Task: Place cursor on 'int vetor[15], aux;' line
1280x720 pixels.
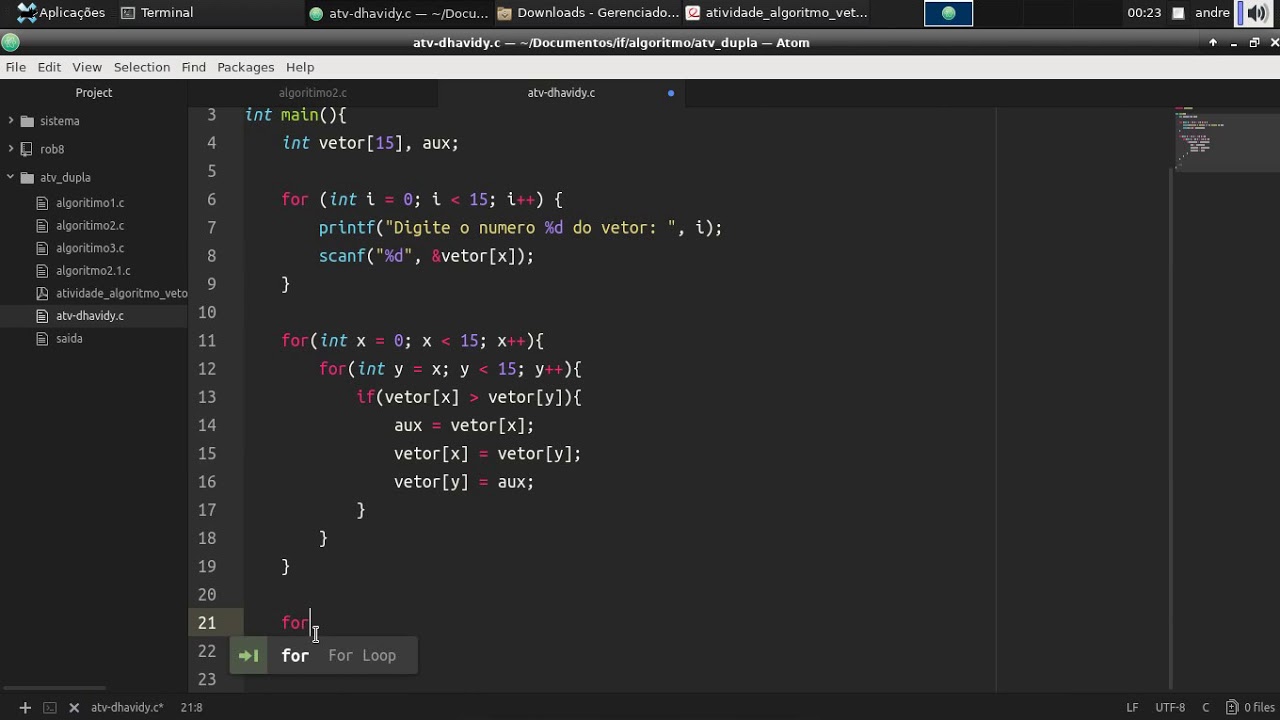Action: (370, 143)
